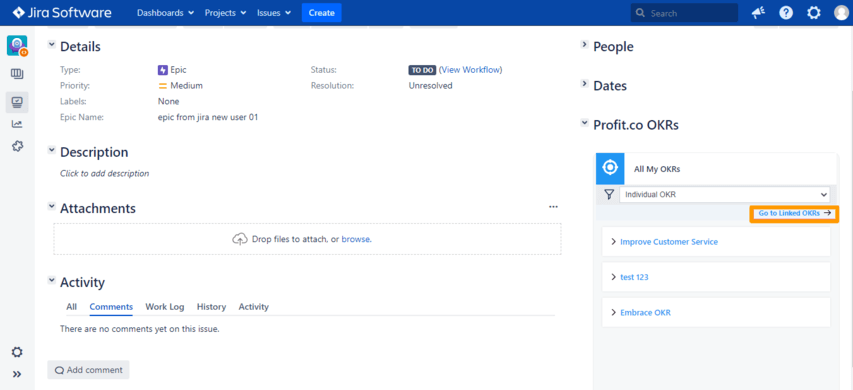
Task: Open the test 123 OKR link
Action: pos(634,277)
